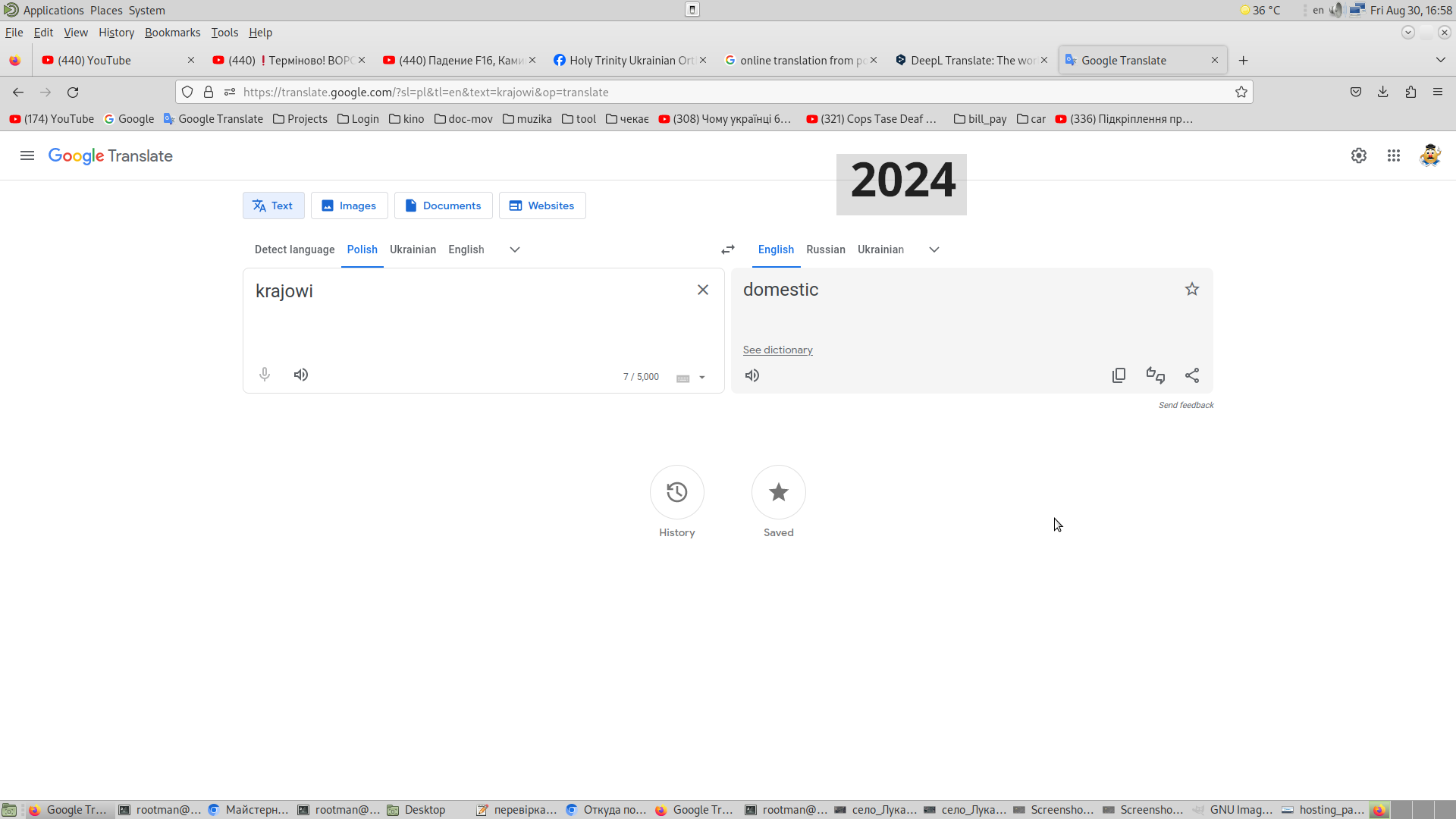1456x819 pixels.
Task: Save translation with the star toggle
Action: (x=1192, y=289)
